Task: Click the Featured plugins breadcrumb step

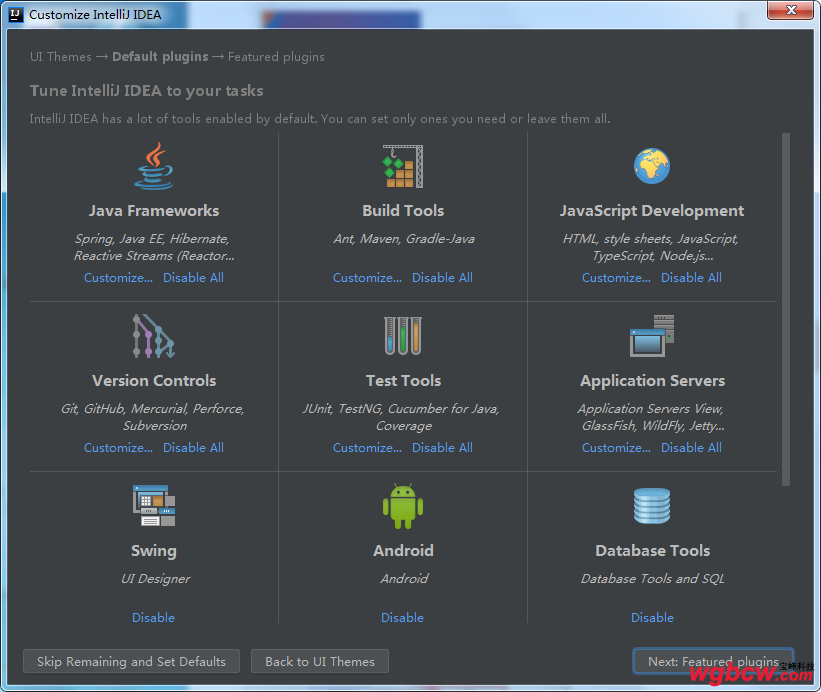Action: 276,57
